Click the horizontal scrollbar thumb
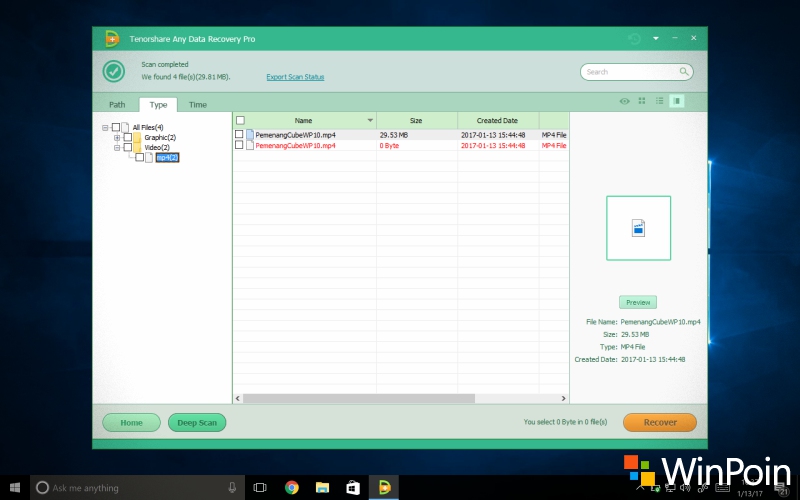 pyautogui.click(x=359, y=398)
